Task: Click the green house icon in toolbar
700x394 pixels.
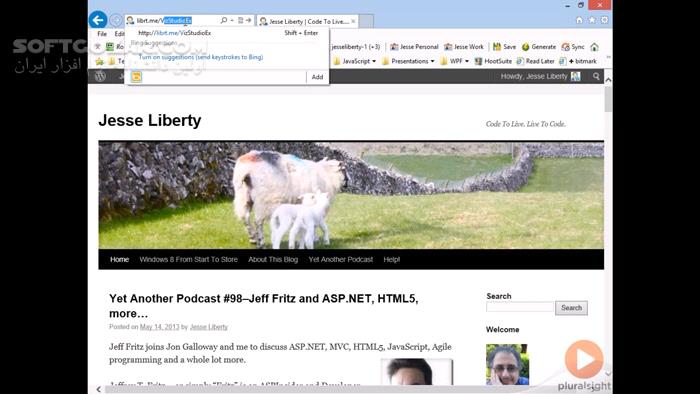Action: point(594,47)
